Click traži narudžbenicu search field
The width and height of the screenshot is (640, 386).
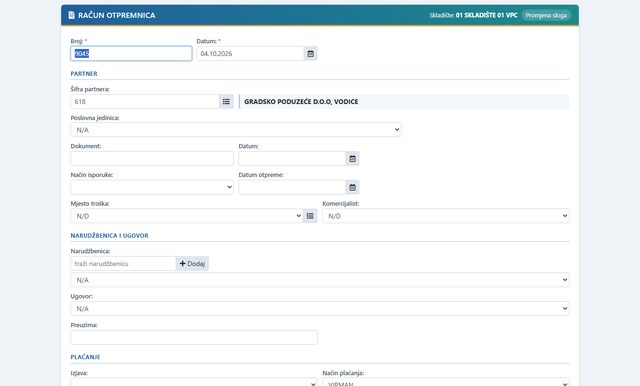[x=123, y=264]
